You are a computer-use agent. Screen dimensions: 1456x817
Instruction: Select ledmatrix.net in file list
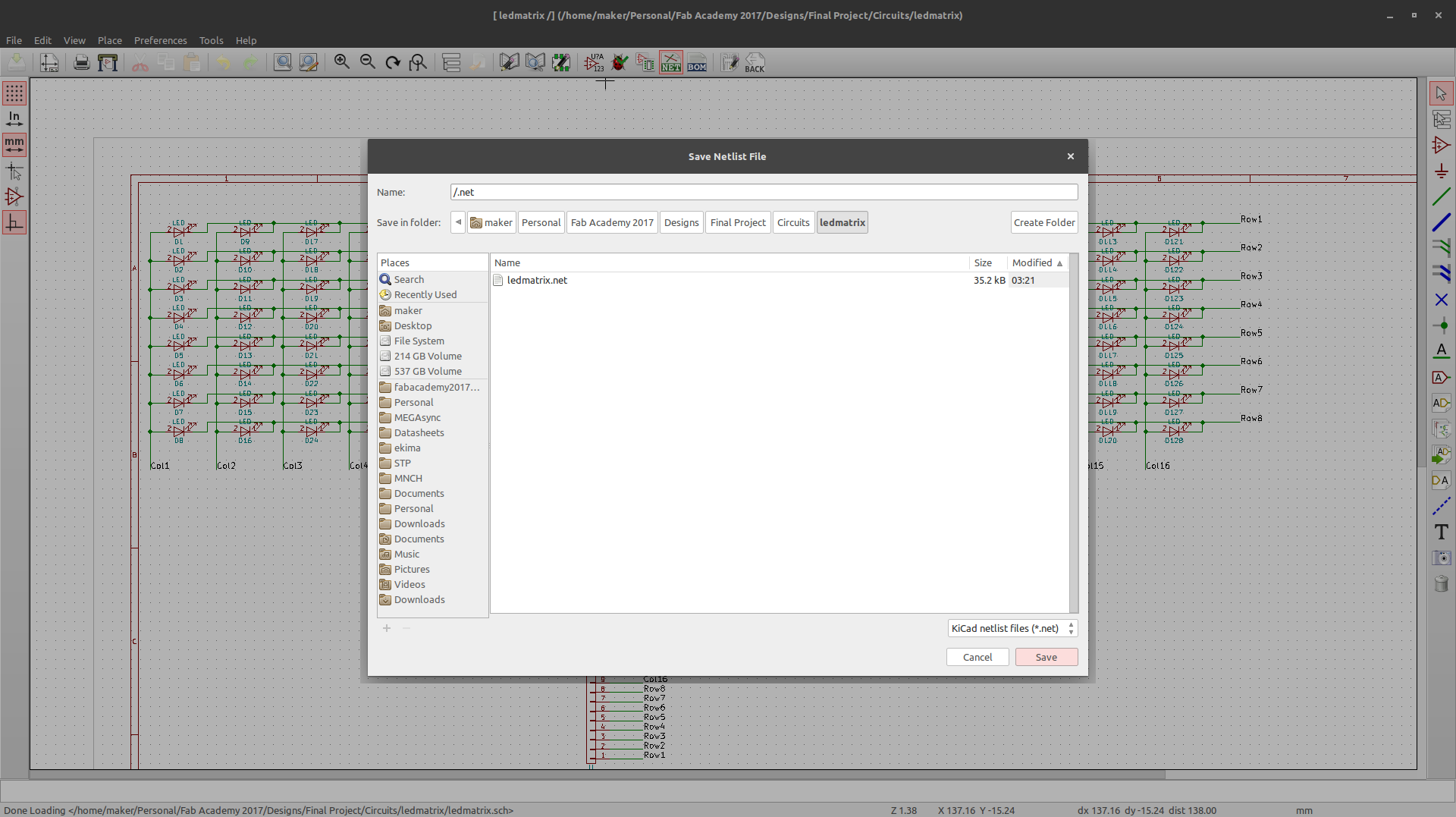(780, 280)
